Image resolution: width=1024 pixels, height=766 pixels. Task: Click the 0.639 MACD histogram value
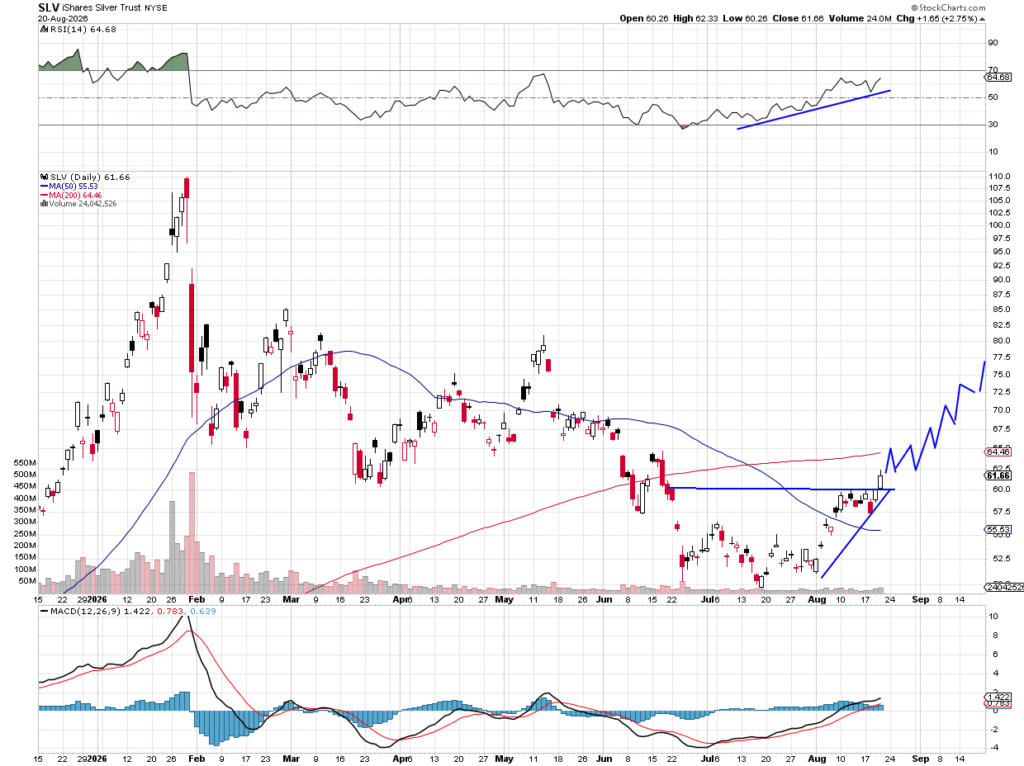(x=203, y=611)
